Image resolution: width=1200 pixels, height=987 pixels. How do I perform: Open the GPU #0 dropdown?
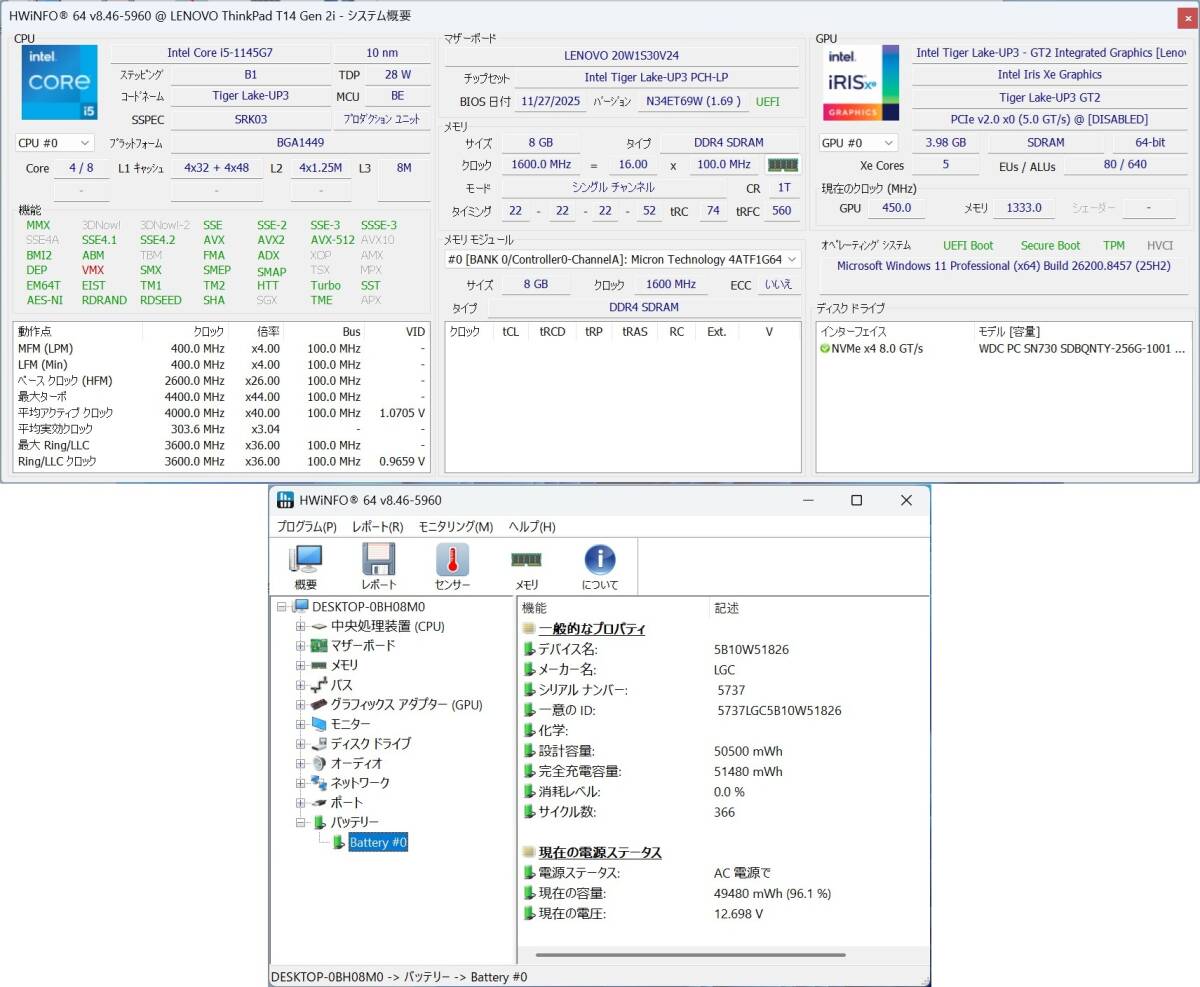859,143
